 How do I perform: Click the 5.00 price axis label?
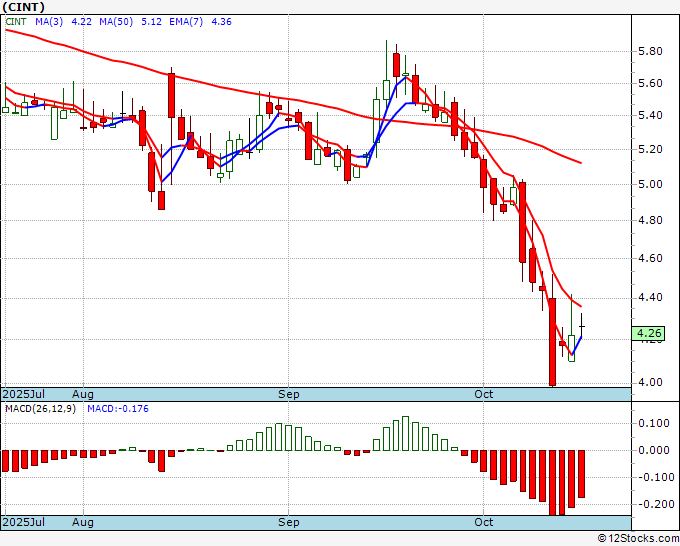click(x=651, y=184)
